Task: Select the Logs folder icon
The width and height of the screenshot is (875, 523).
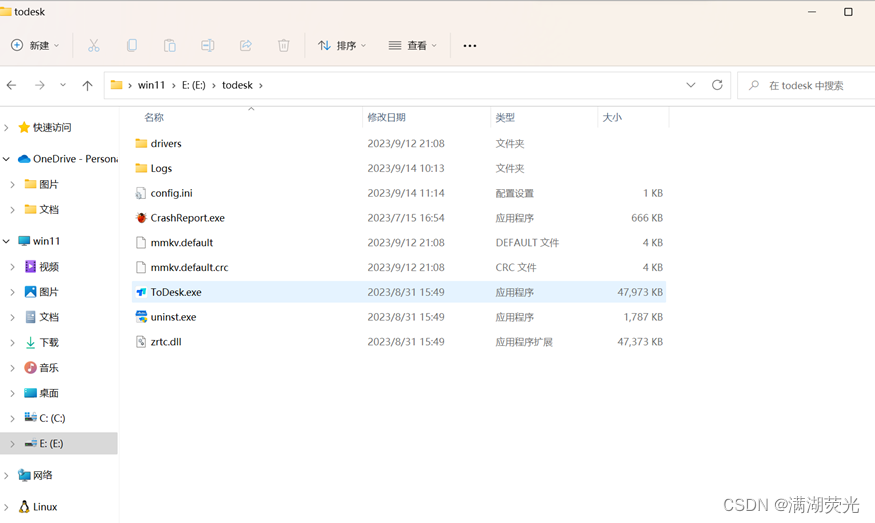Action: coord(141,168)
